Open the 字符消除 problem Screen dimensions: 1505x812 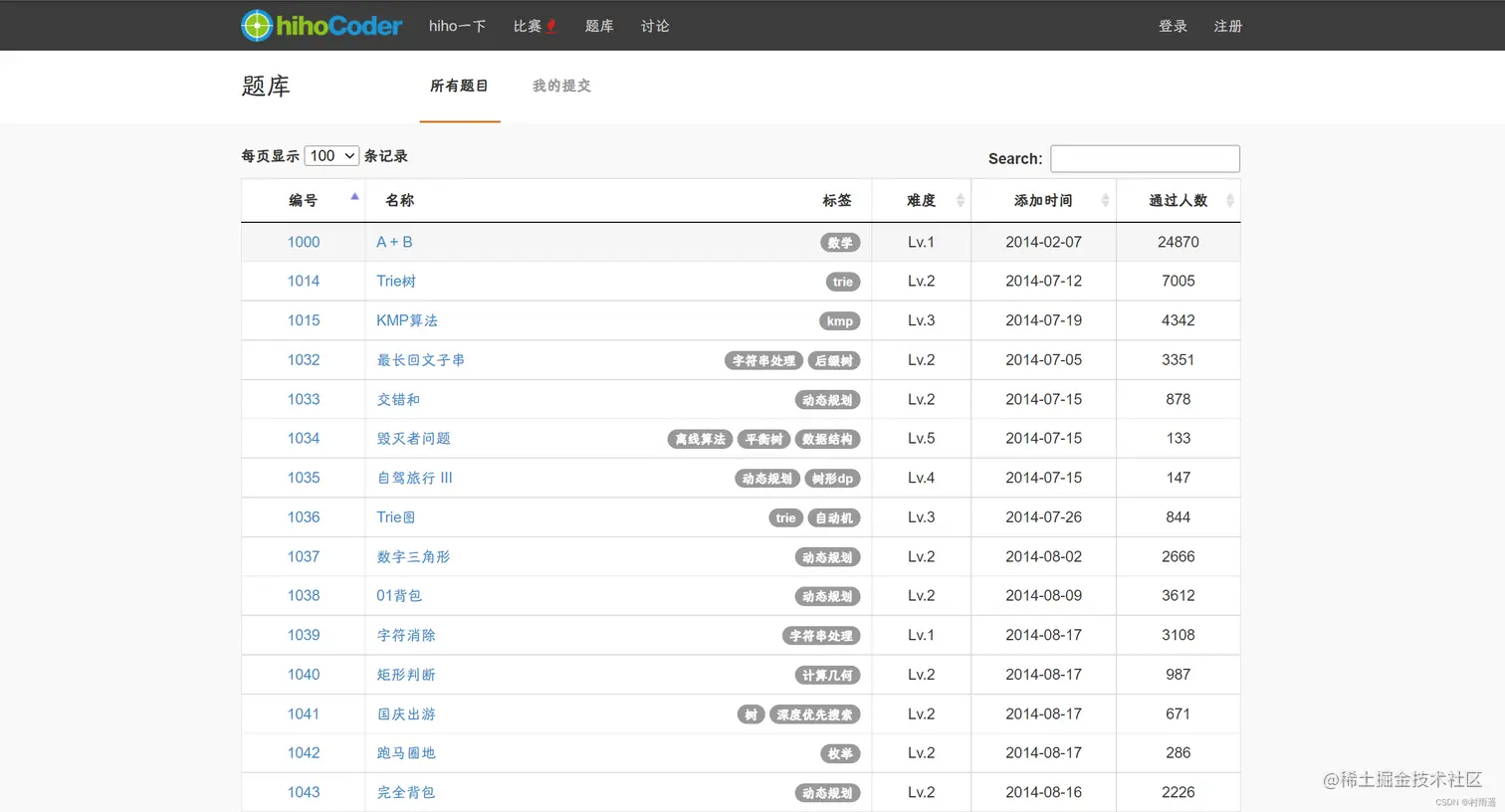coord(406,635)
